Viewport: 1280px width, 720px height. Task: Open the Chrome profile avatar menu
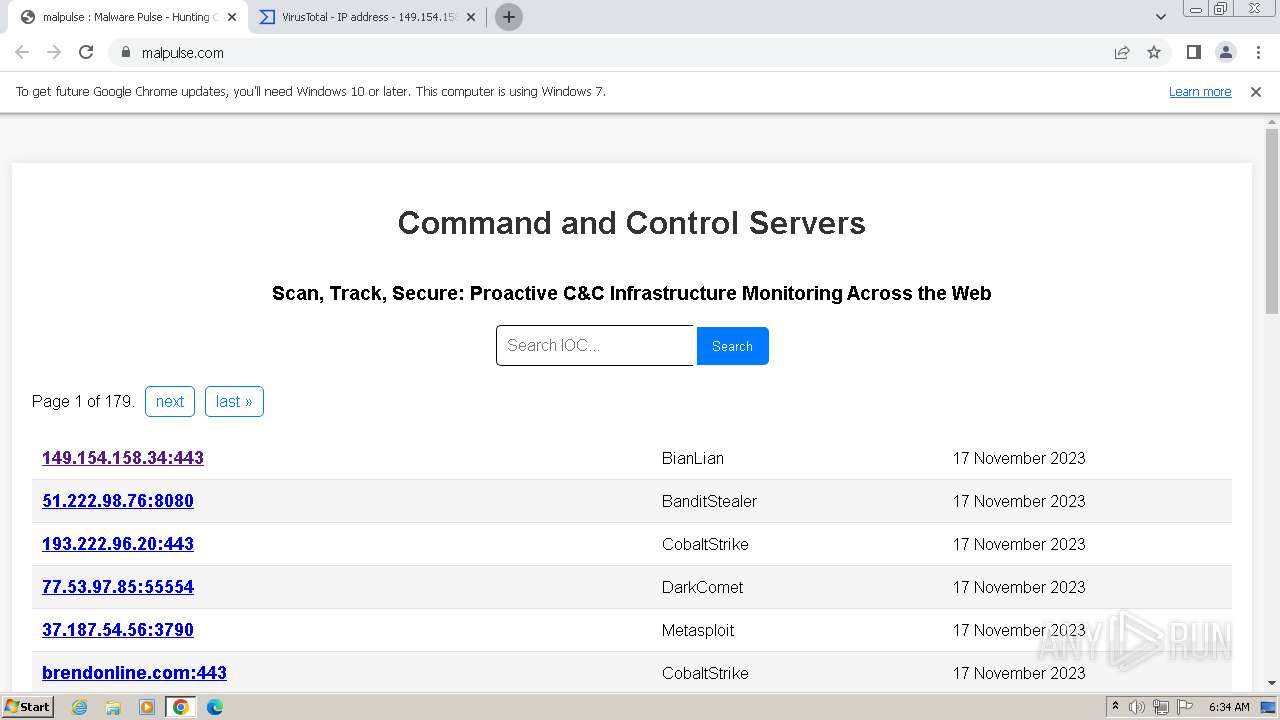pos(1226,53)
